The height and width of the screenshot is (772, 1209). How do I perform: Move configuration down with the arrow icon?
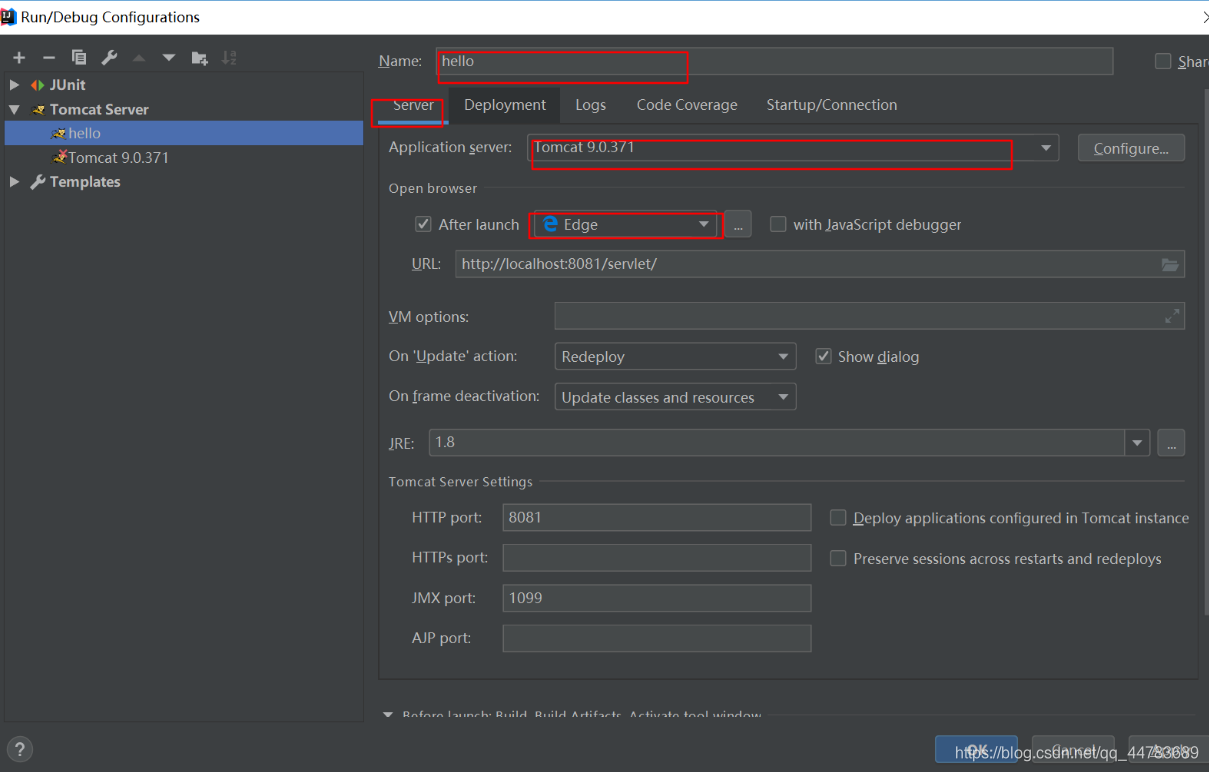click(x=168, y=58)
